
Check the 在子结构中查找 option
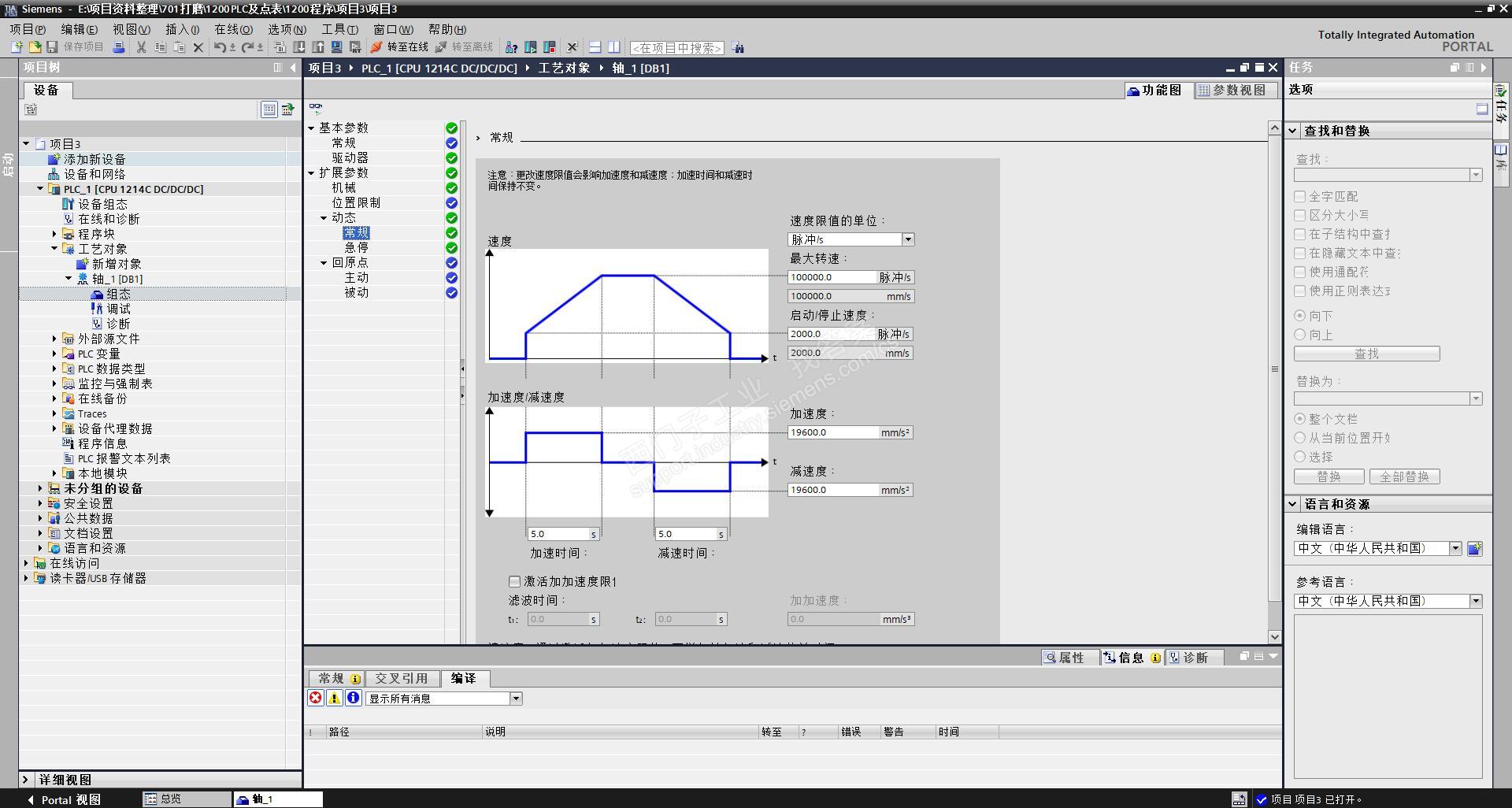click(x=1300, y=234)
